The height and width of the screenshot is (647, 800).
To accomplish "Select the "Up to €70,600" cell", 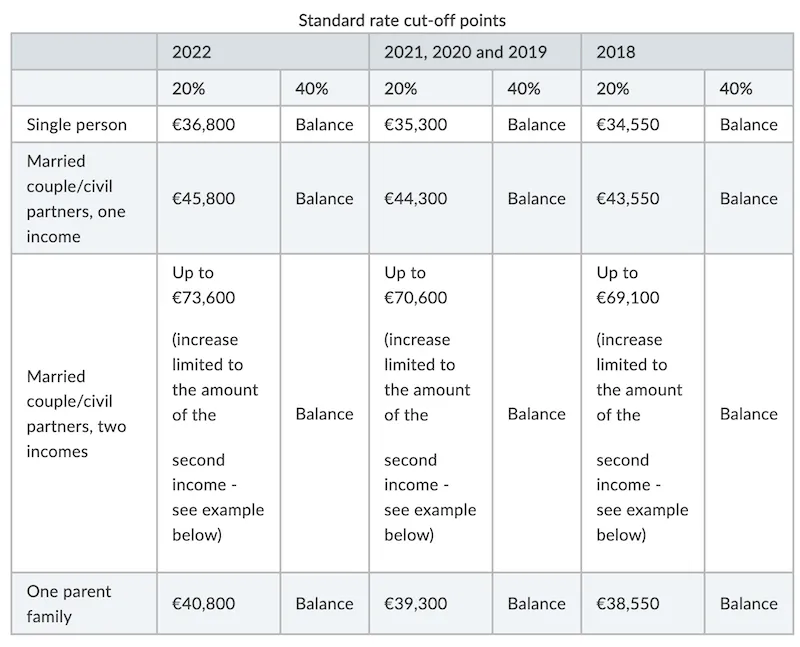I will click(x=415, y=285).
